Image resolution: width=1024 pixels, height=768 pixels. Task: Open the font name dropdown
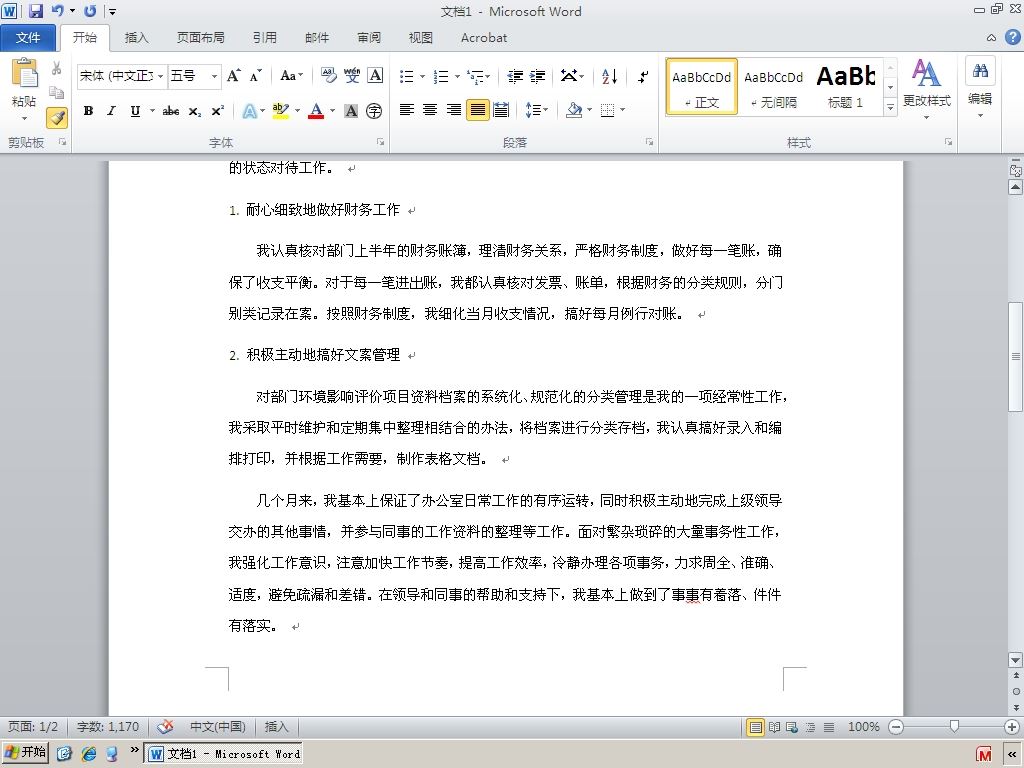(122, 76)
